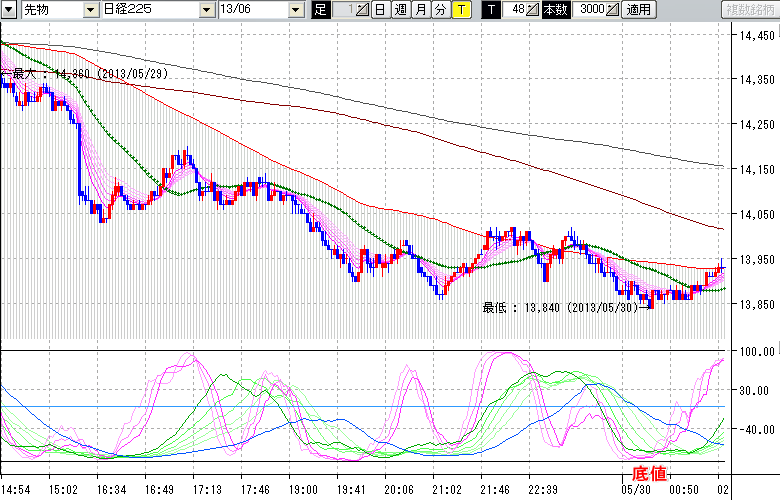Open the leftmost menu arrow button

coord(9,10)
